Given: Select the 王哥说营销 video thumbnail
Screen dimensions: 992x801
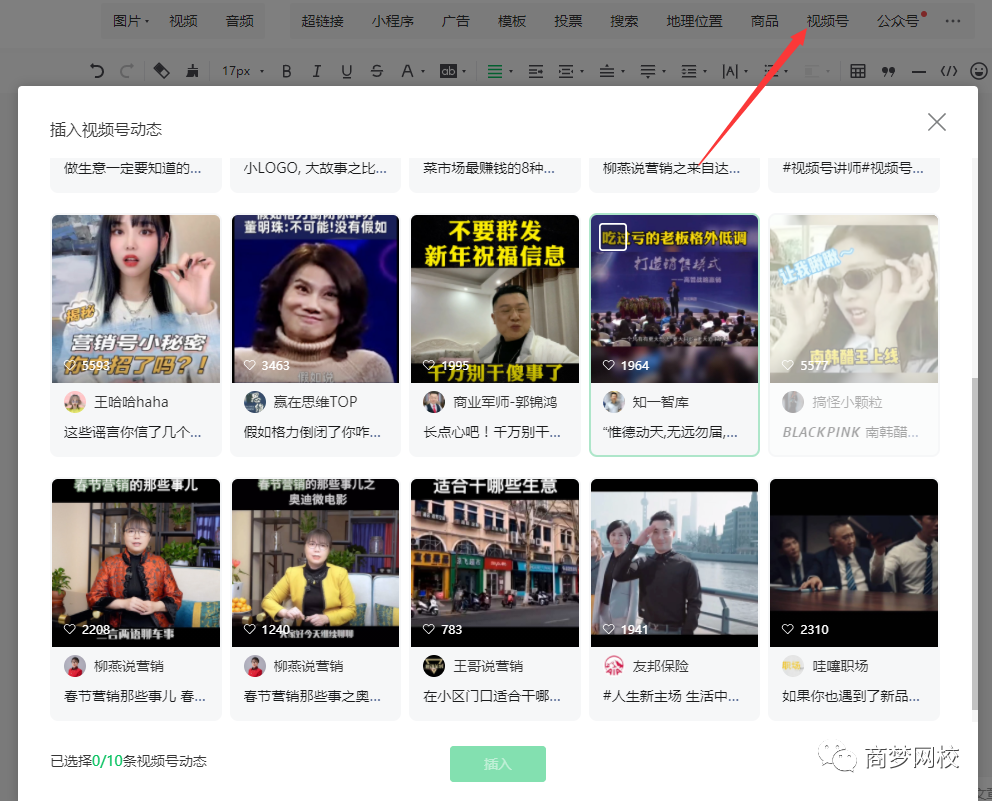Looking at the screenshot, I should (x=495, y=562).
